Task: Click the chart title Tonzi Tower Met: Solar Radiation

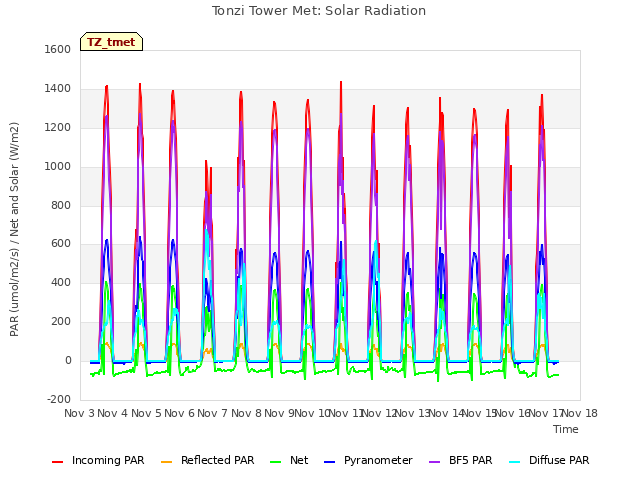Action: click(x=319, y=11)
